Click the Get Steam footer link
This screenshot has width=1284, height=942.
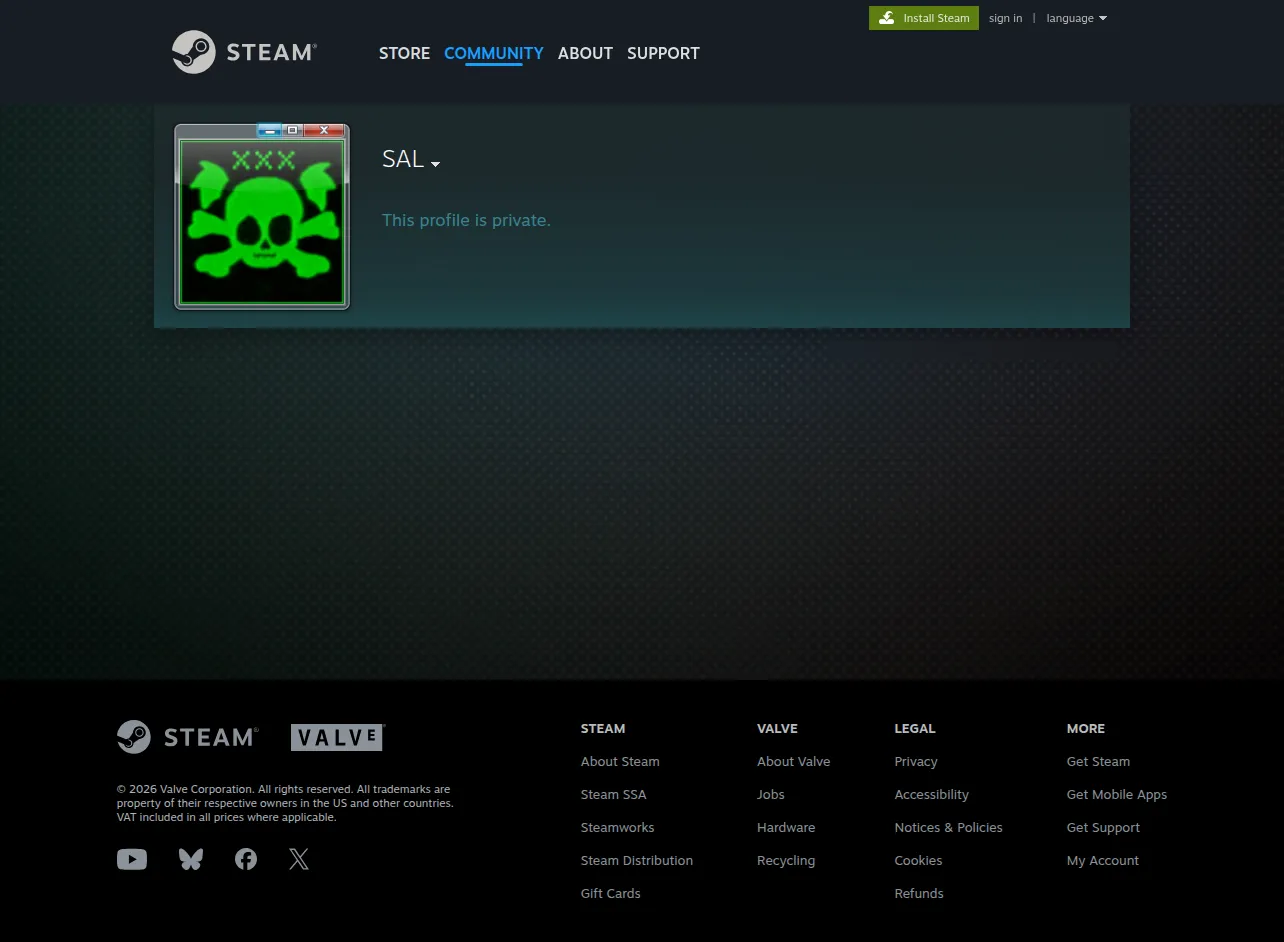tap(1099, 761)
